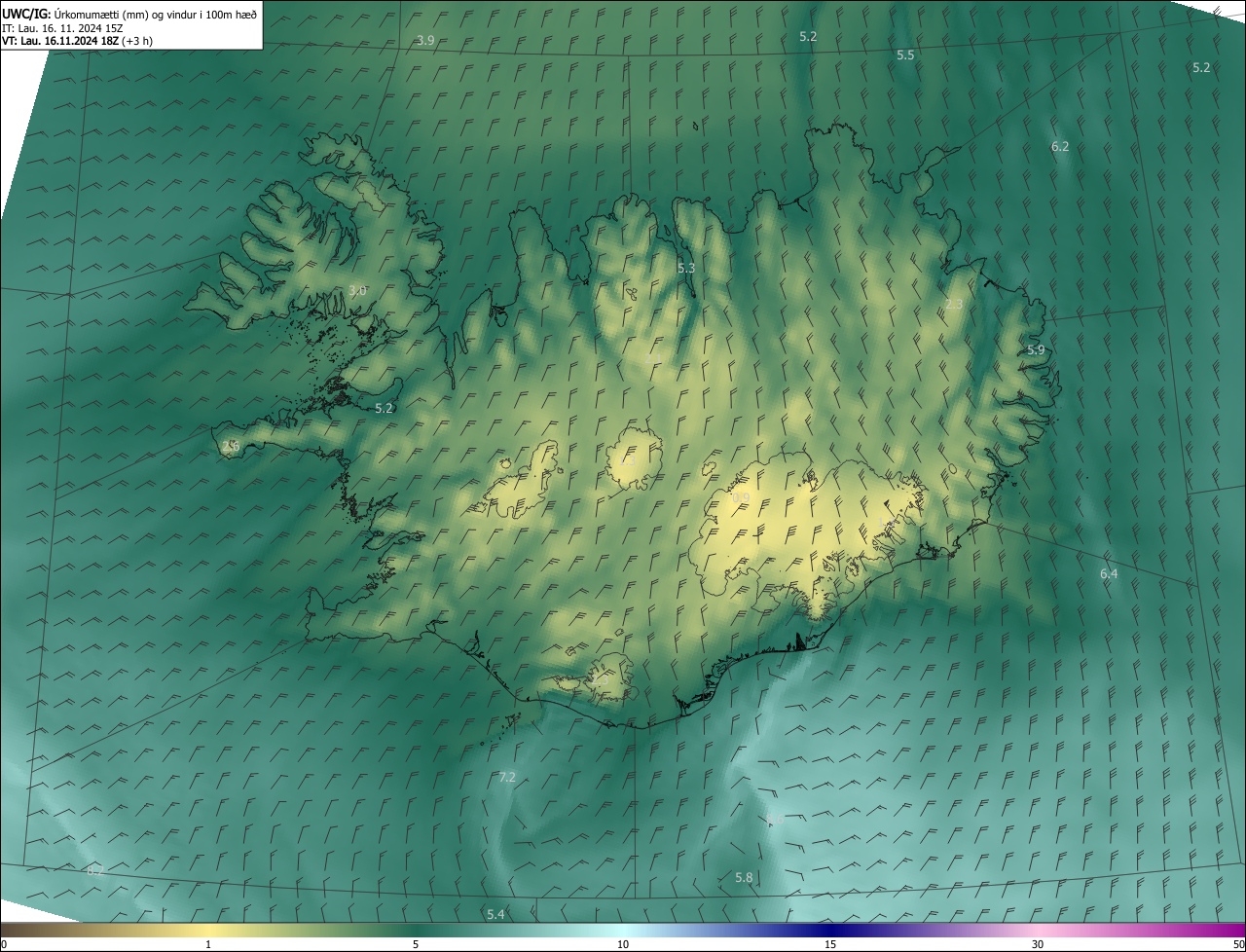The height and width of the screenshot is (952, 1246).
Task: Click the "3.9" value label on the map
Action: click(x=425, y=40)
